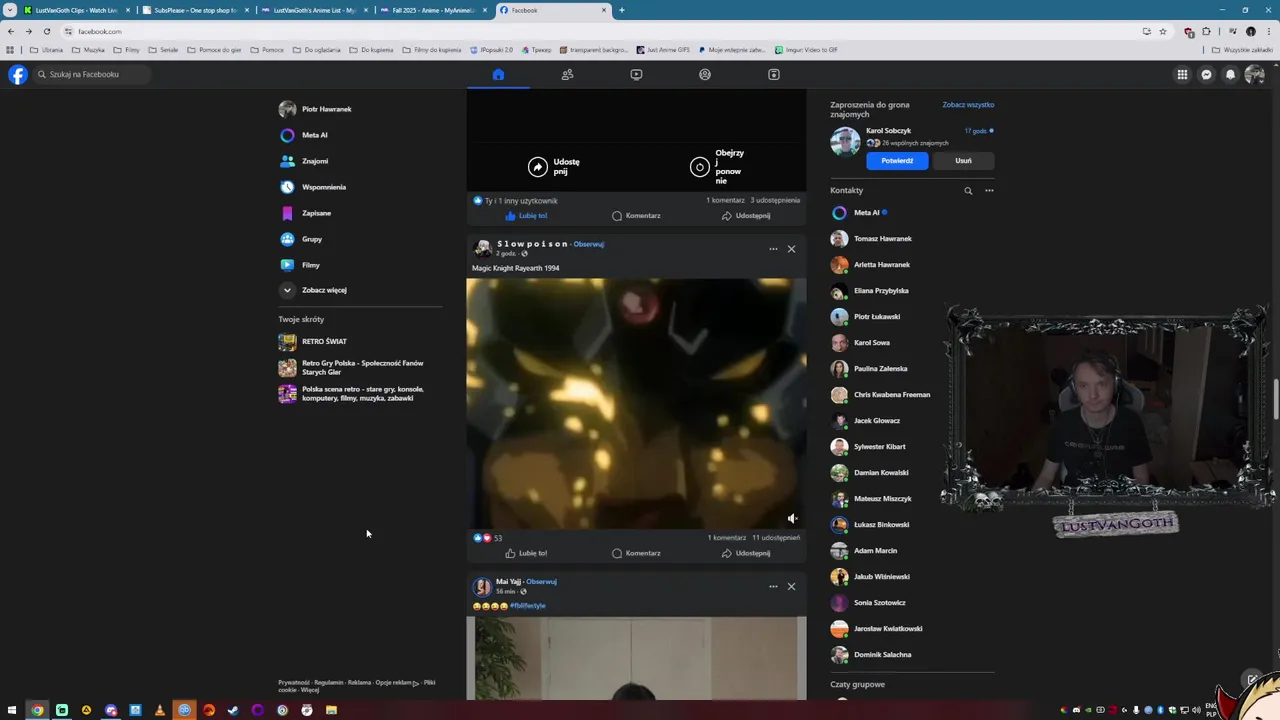This screenshot has width=1280, height=720.
Task: Switch to Fall 2025 Anime MyAnimeList tab
Action: click(433, 10)
